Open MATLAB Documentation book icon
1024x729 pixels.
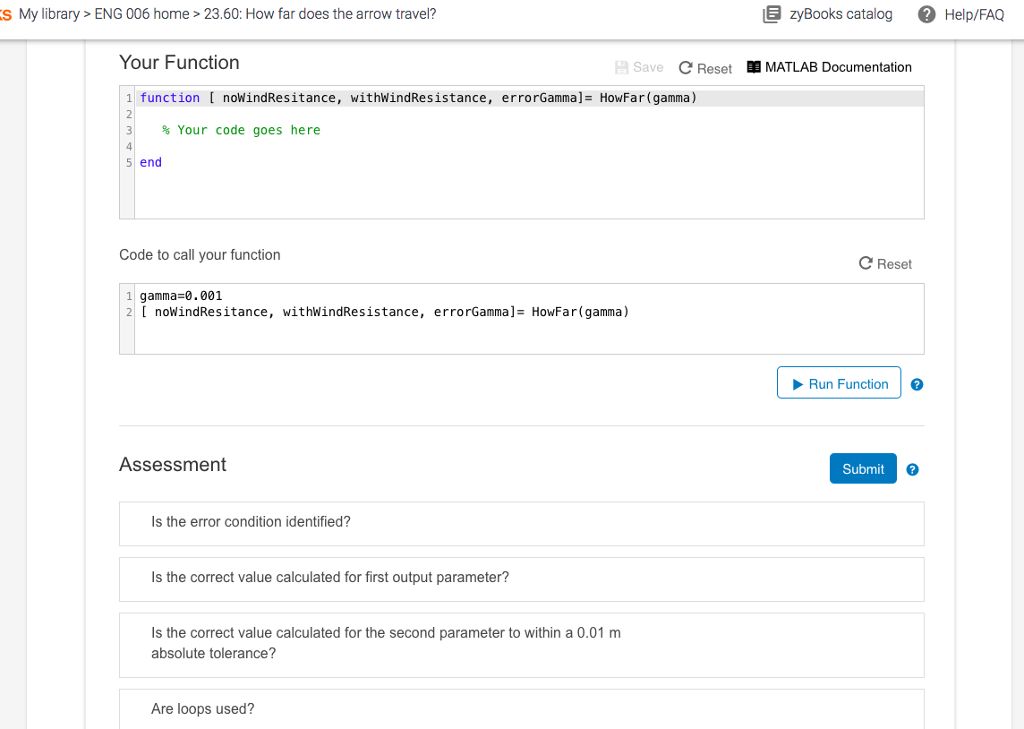click(x=755, y=67)
